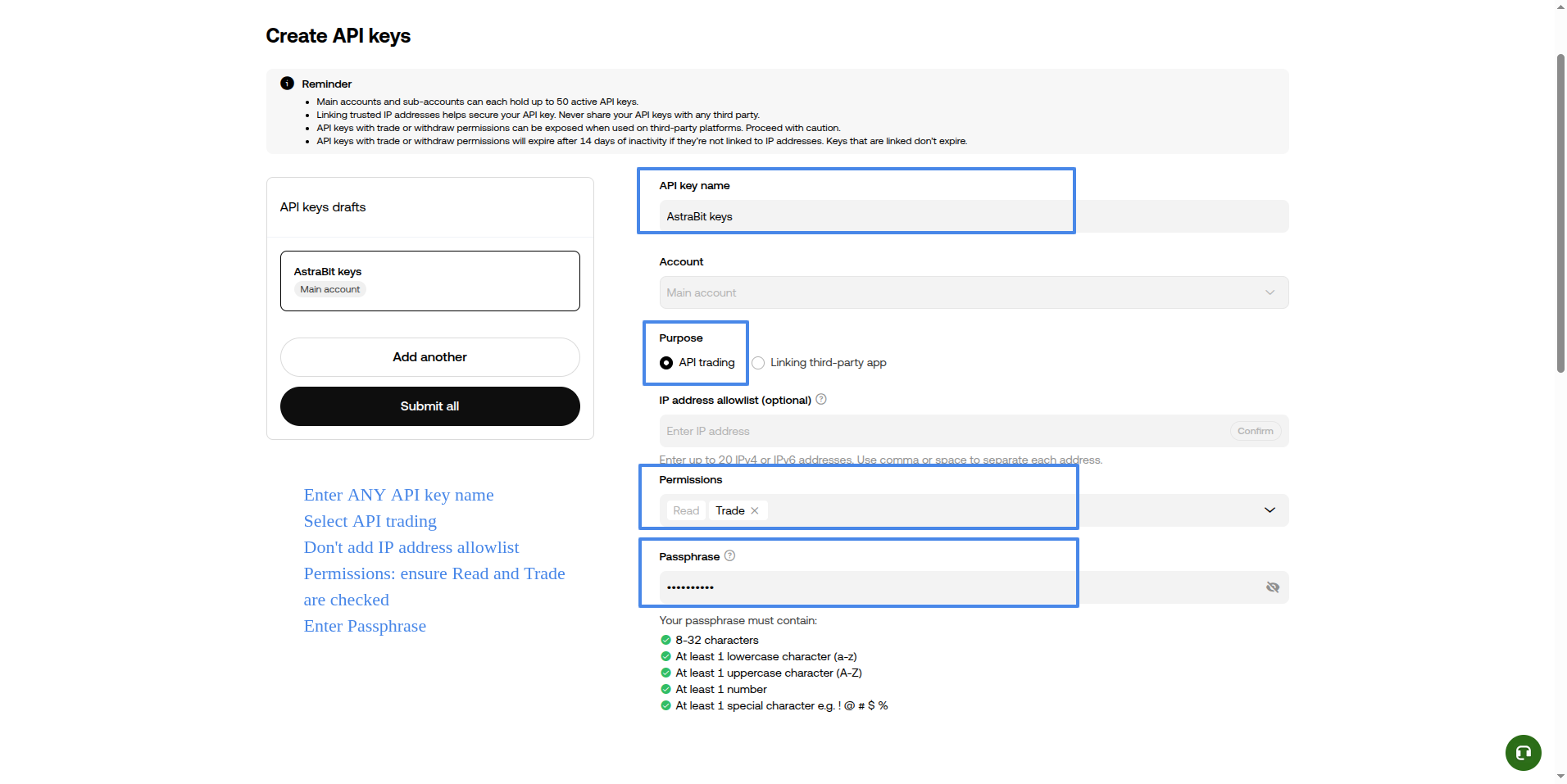1567x784 pixels.
Task: Click the IP address allowlist help icon
Action: (821, 400)
